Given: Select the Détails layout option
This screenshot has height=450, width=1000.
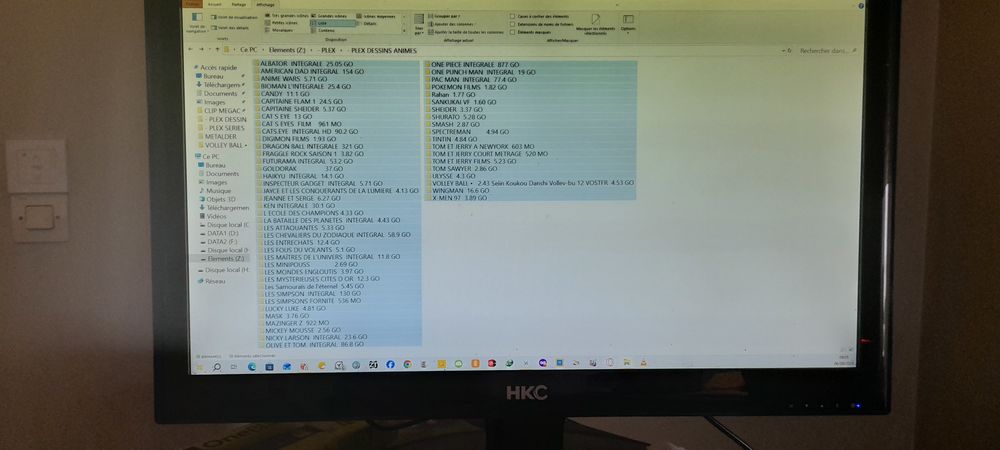Looking at the screenshot, I should (367, 24).
